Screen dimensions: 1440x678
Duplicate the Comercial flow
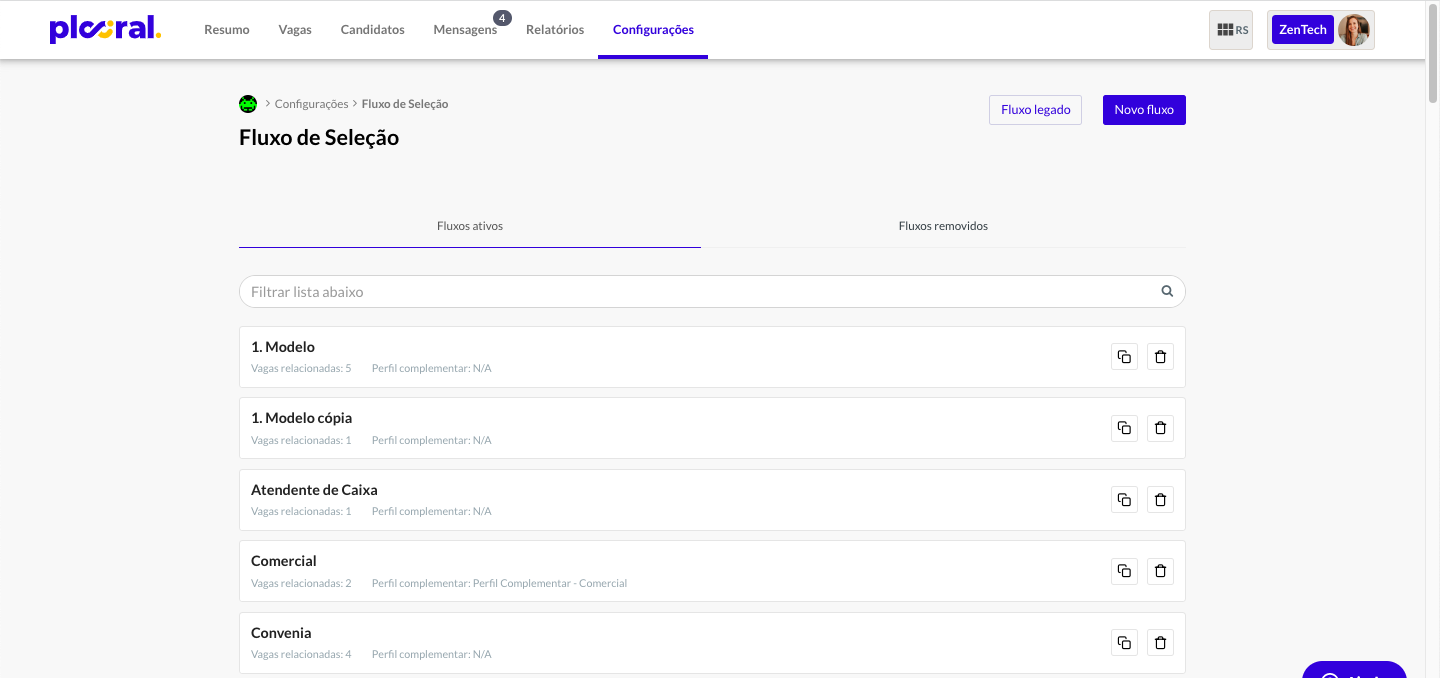point(1124,571)
